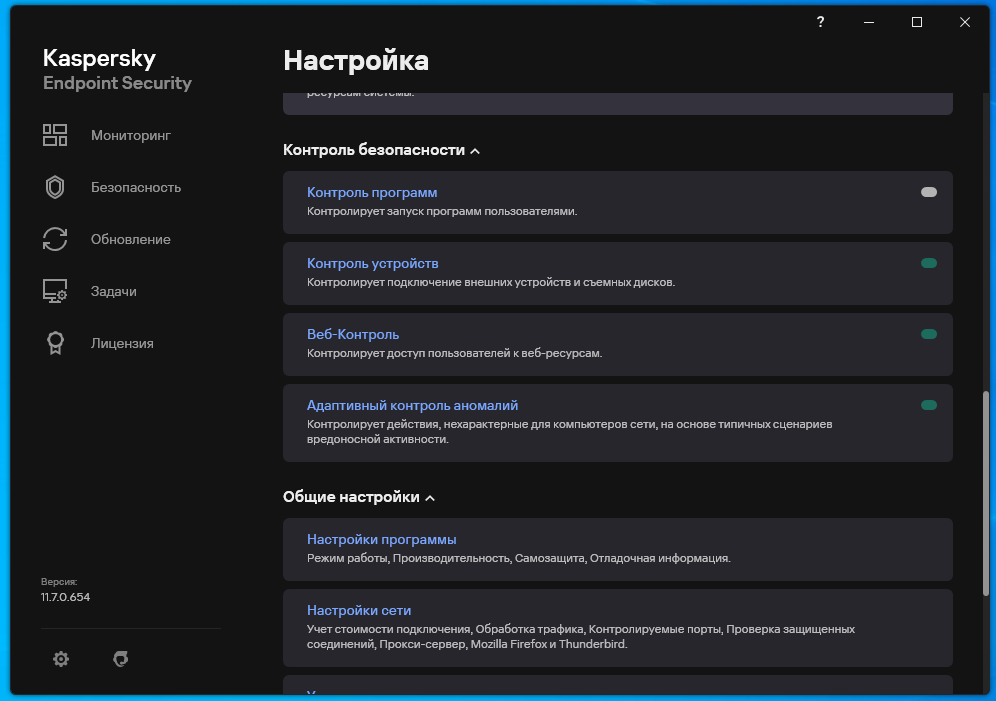
Task: Click the 'Режим работы, Производительность' description
Action: tap(519, 559)
